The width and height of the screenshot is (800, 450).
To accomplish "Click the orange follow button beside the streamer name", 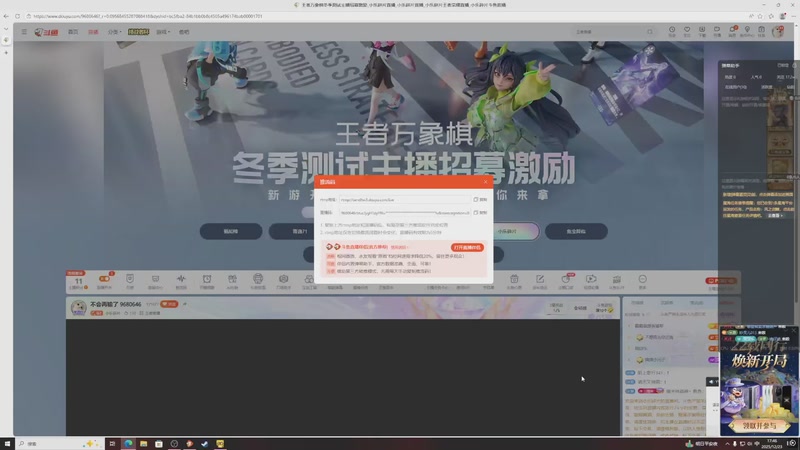I will [x=169, y=304].
